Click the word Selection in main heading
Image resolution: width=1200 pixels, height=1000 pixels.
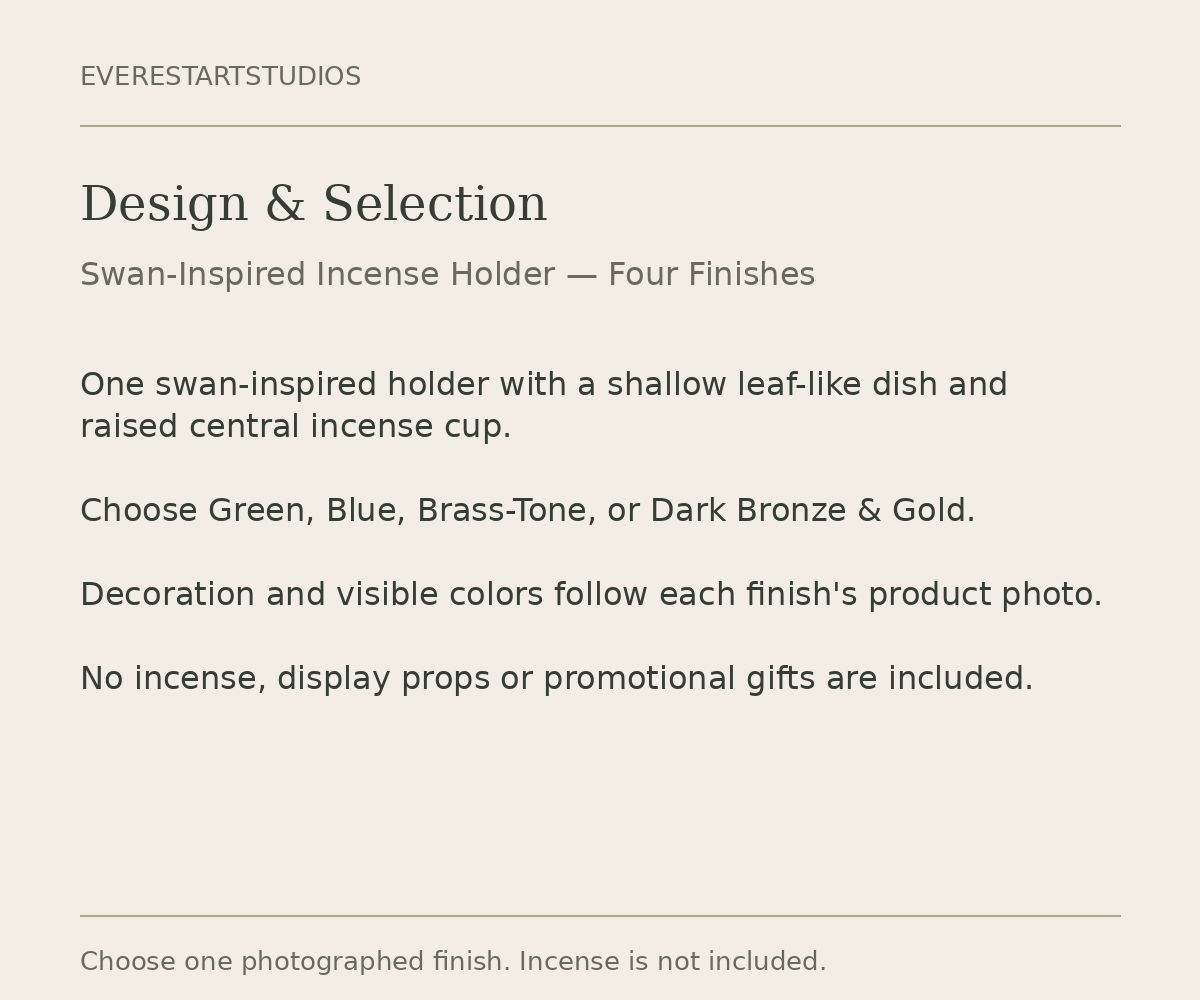[x=435, y=205]
